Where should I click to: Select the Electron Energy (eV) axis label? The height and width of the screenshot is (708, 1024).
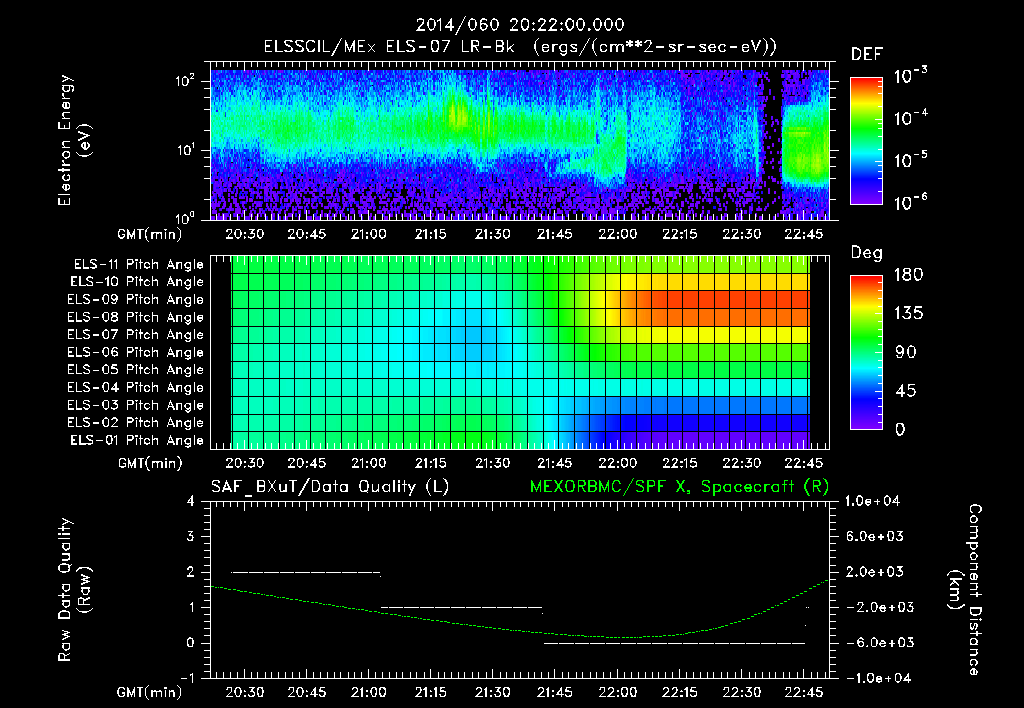point(74,140)
